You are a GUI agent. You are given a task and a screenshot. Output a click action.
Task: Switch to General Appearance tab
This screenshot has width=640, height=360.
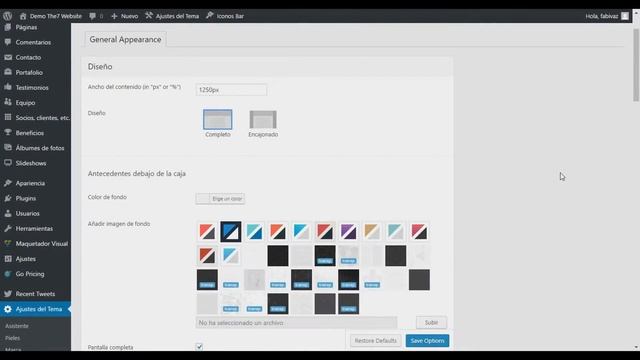point(125,40)
